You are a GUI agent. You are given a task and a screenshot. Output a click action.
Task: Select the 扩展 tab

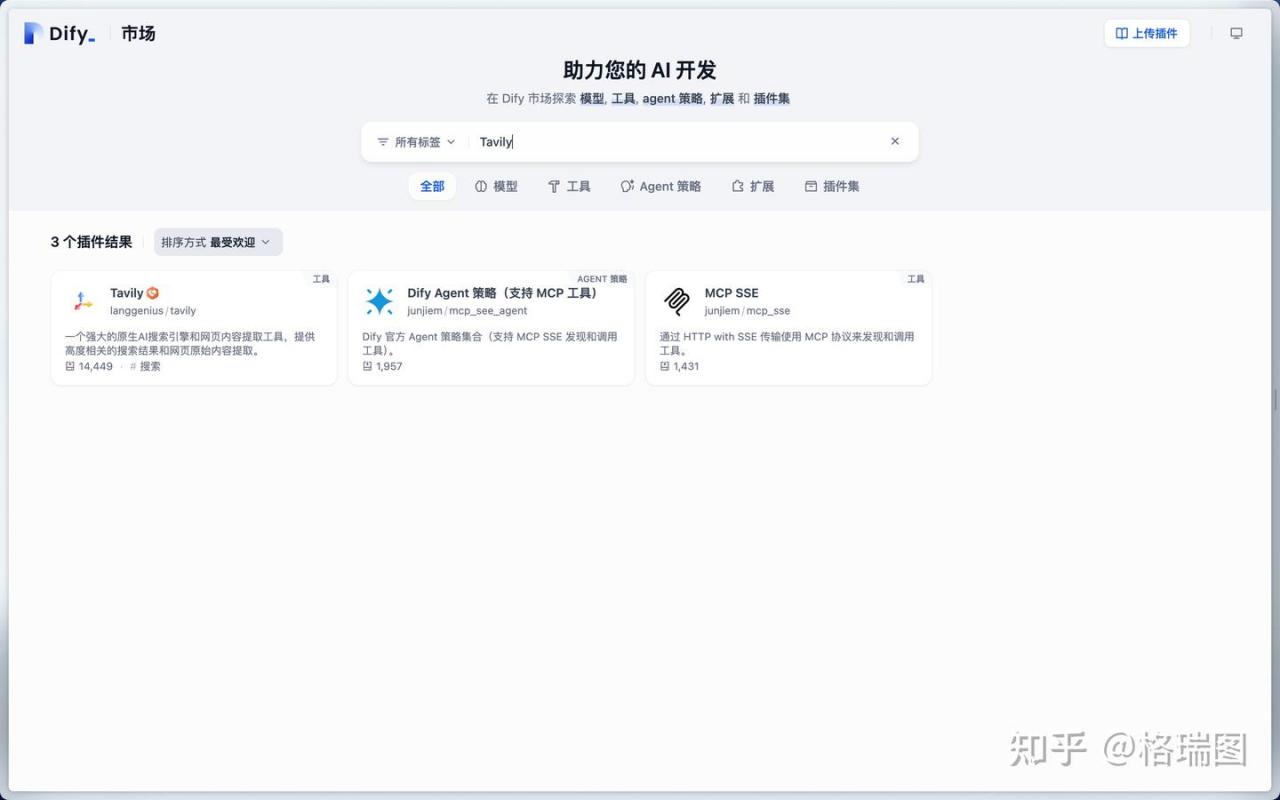pos(753,186)
